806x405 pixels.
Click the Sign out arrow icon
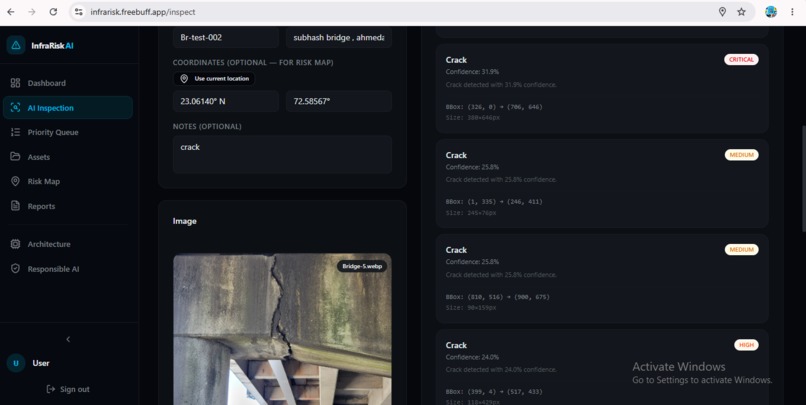(x=50, y=389)
